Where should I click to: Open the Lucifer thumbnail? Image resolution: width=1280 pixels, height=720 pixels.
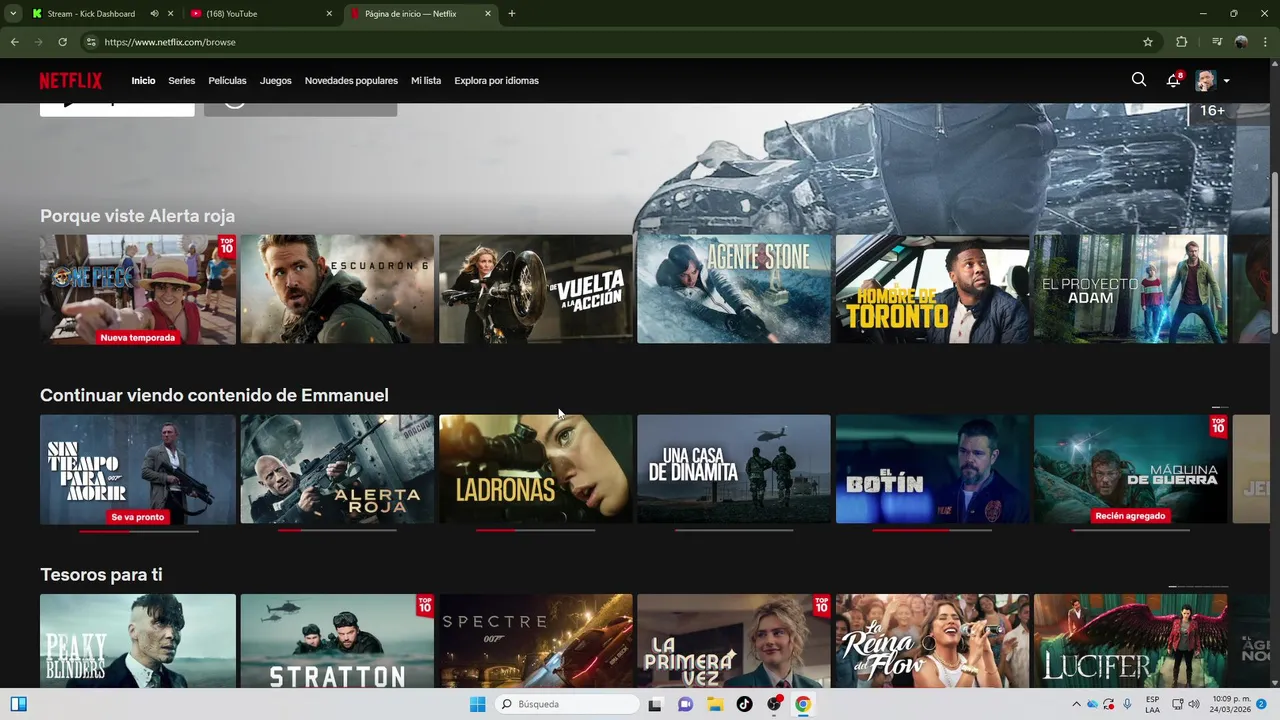(1130, 641)
